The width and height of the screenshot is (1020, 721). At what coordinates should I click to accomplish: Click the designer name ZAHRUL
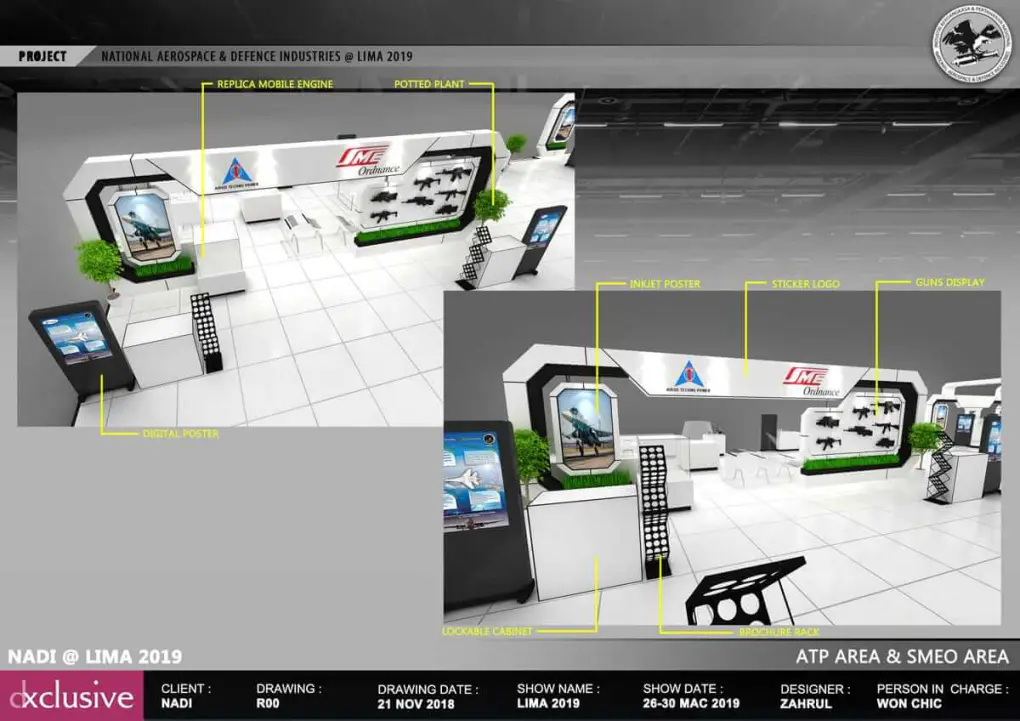click(806, 703)
